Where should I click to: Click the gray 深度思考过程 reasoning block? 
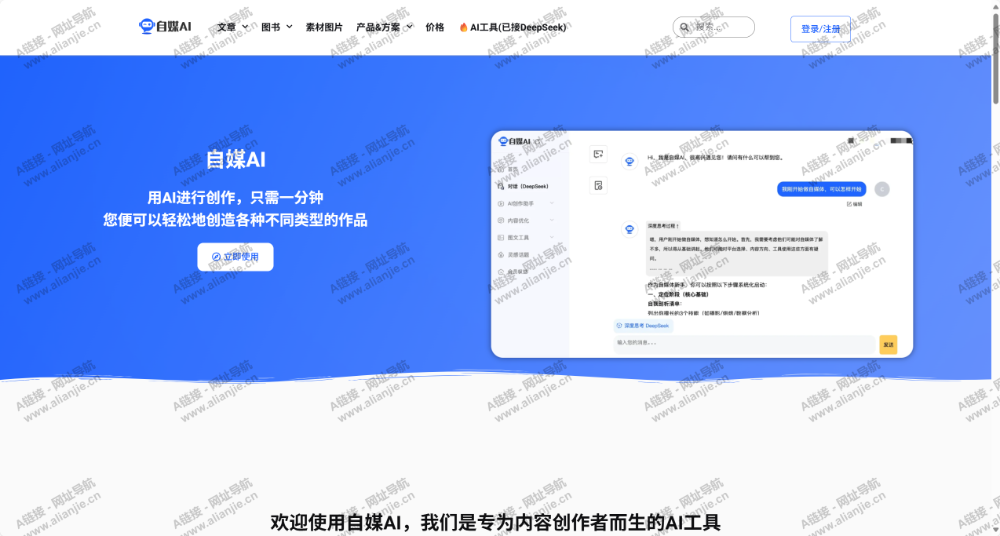point(737,253)
